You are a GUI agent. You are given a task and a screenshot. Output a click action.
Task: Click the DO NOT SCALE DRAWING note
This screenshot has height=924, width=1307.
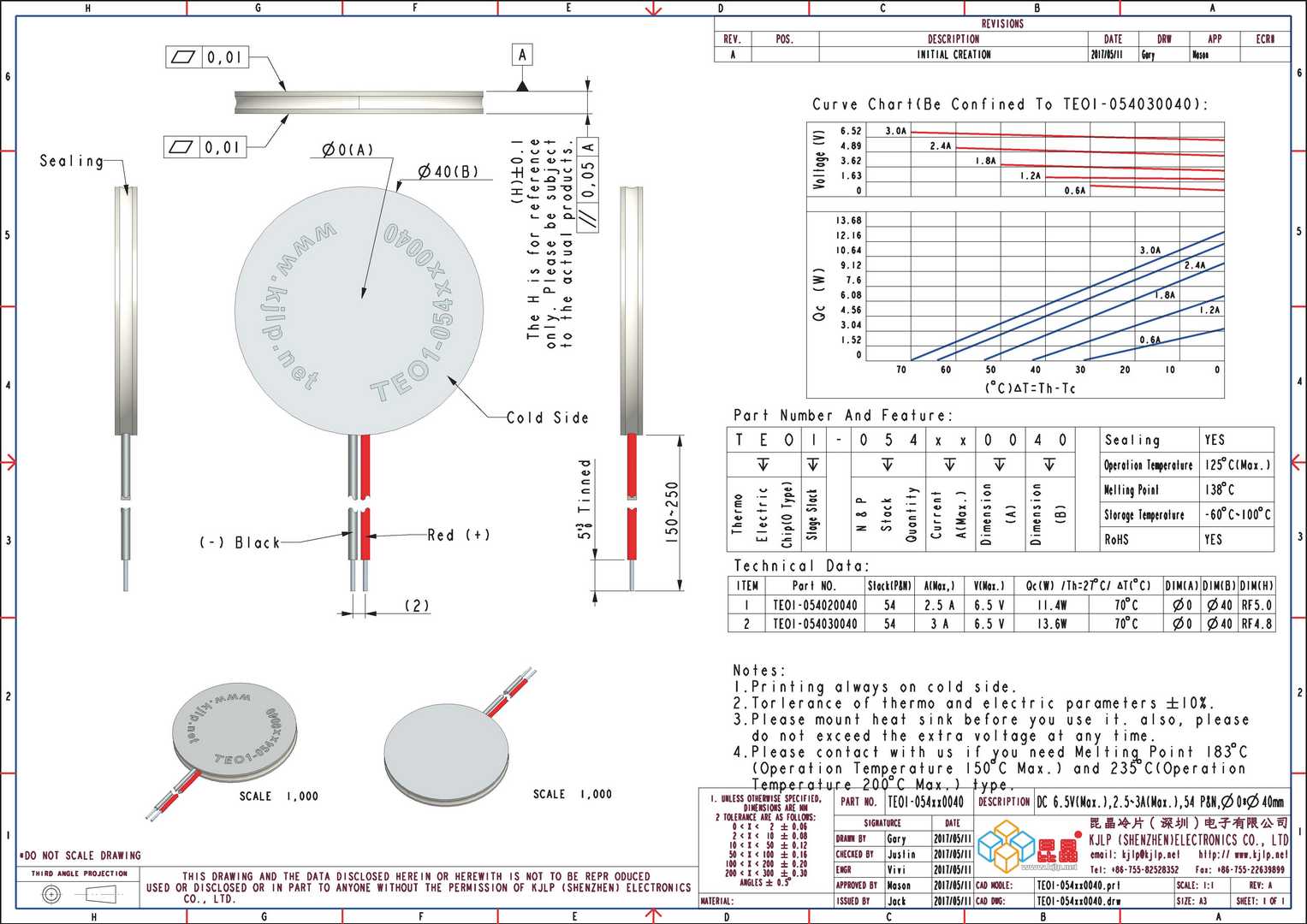pyautogui.click(x=80, y=856)
